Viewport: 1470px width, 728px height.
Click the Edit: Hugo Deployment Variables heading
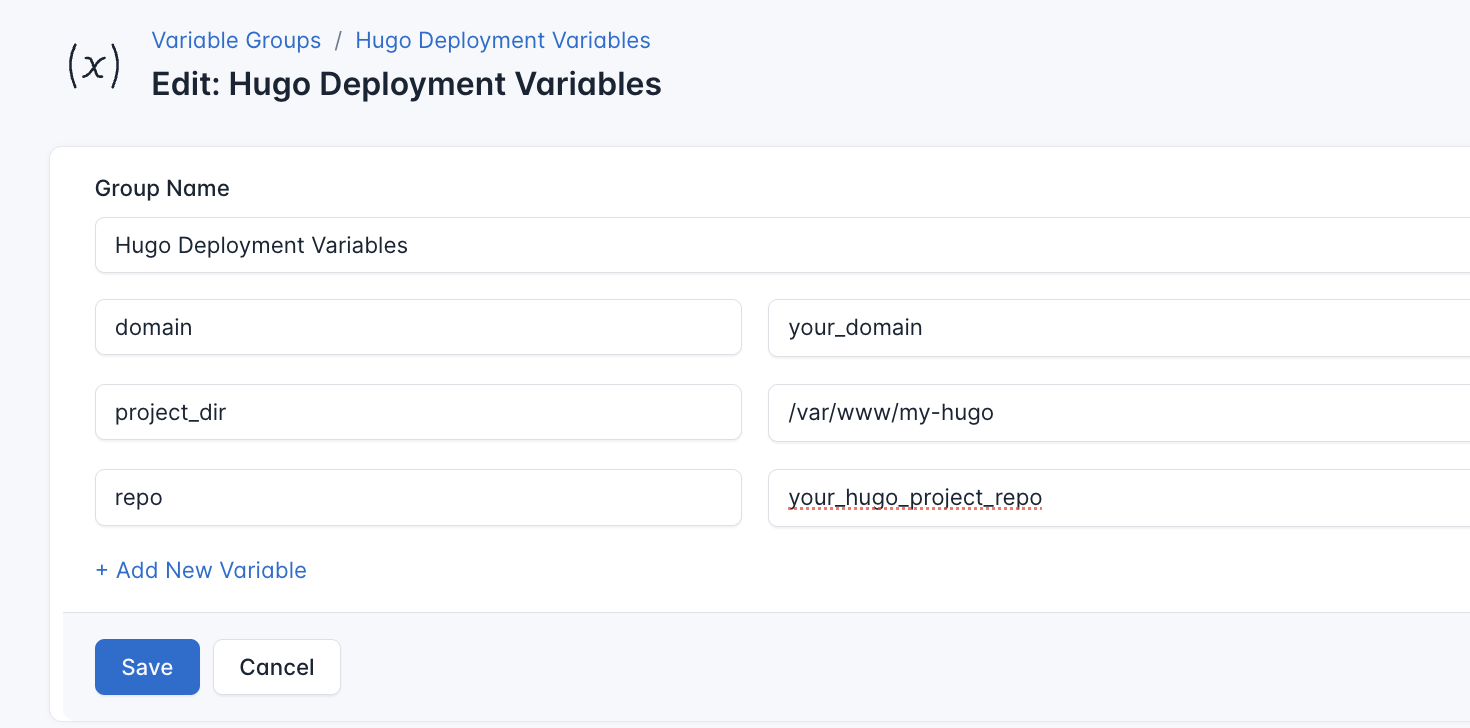coord(406,84)
